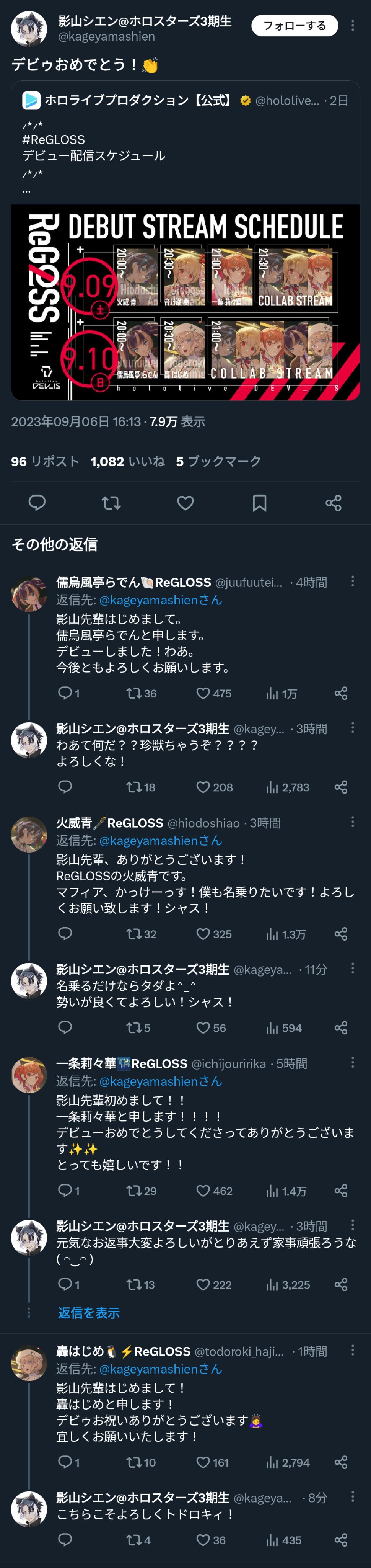Expand hidden replies via 返信を表示
371x1568 pixels.
89,1313
